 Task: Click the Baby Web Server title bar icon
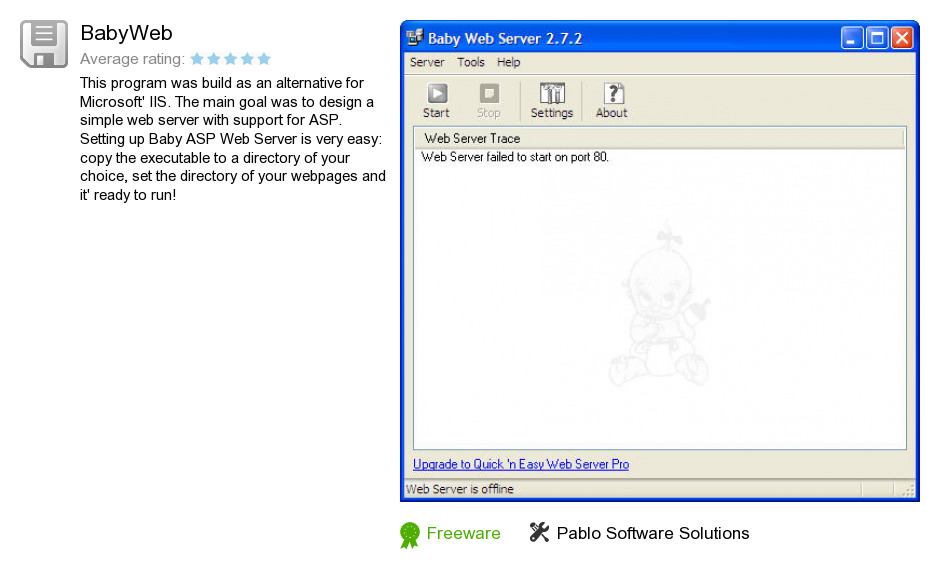click(x=415, y=38)
